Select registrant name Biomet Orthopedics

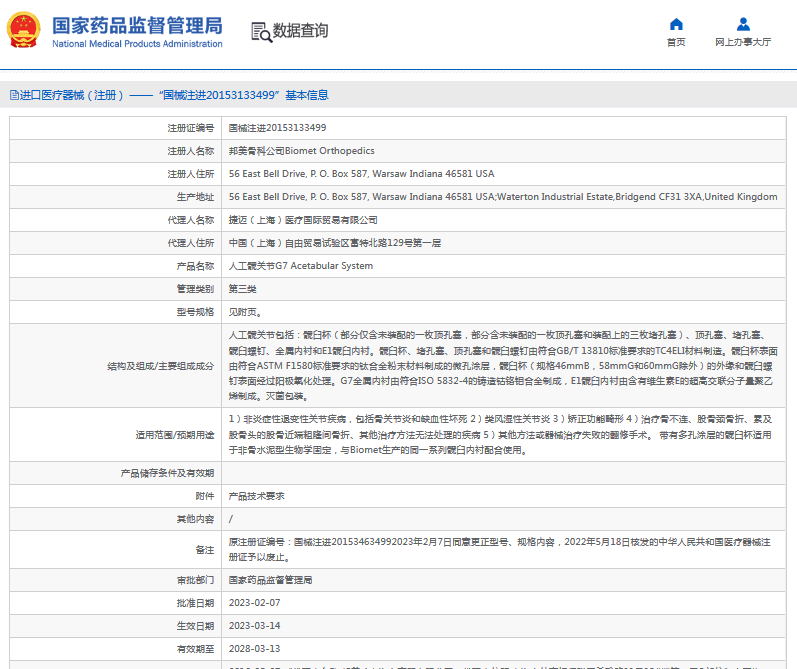coord(301,151)
